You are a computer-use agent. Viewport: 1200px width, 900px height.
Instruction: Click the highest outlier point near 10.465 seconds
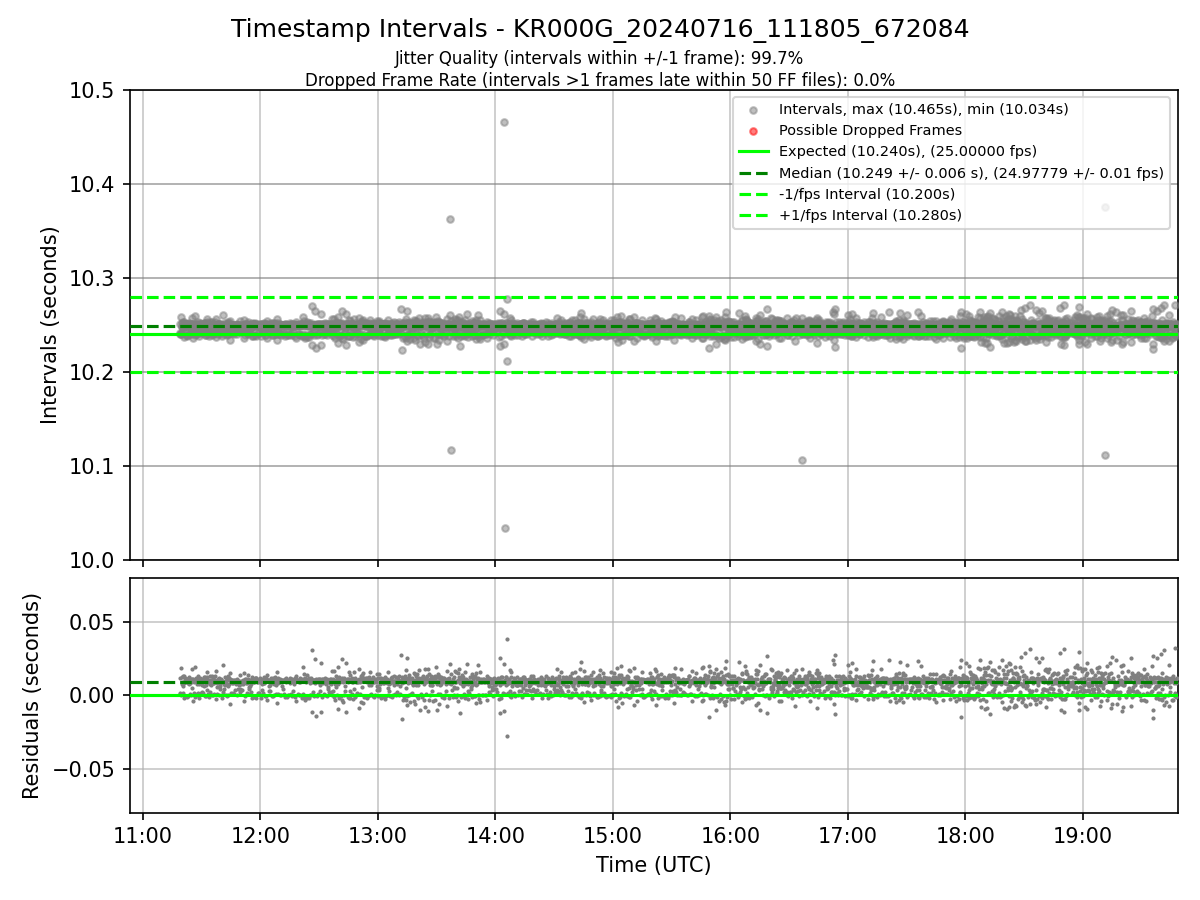[504, 122]
